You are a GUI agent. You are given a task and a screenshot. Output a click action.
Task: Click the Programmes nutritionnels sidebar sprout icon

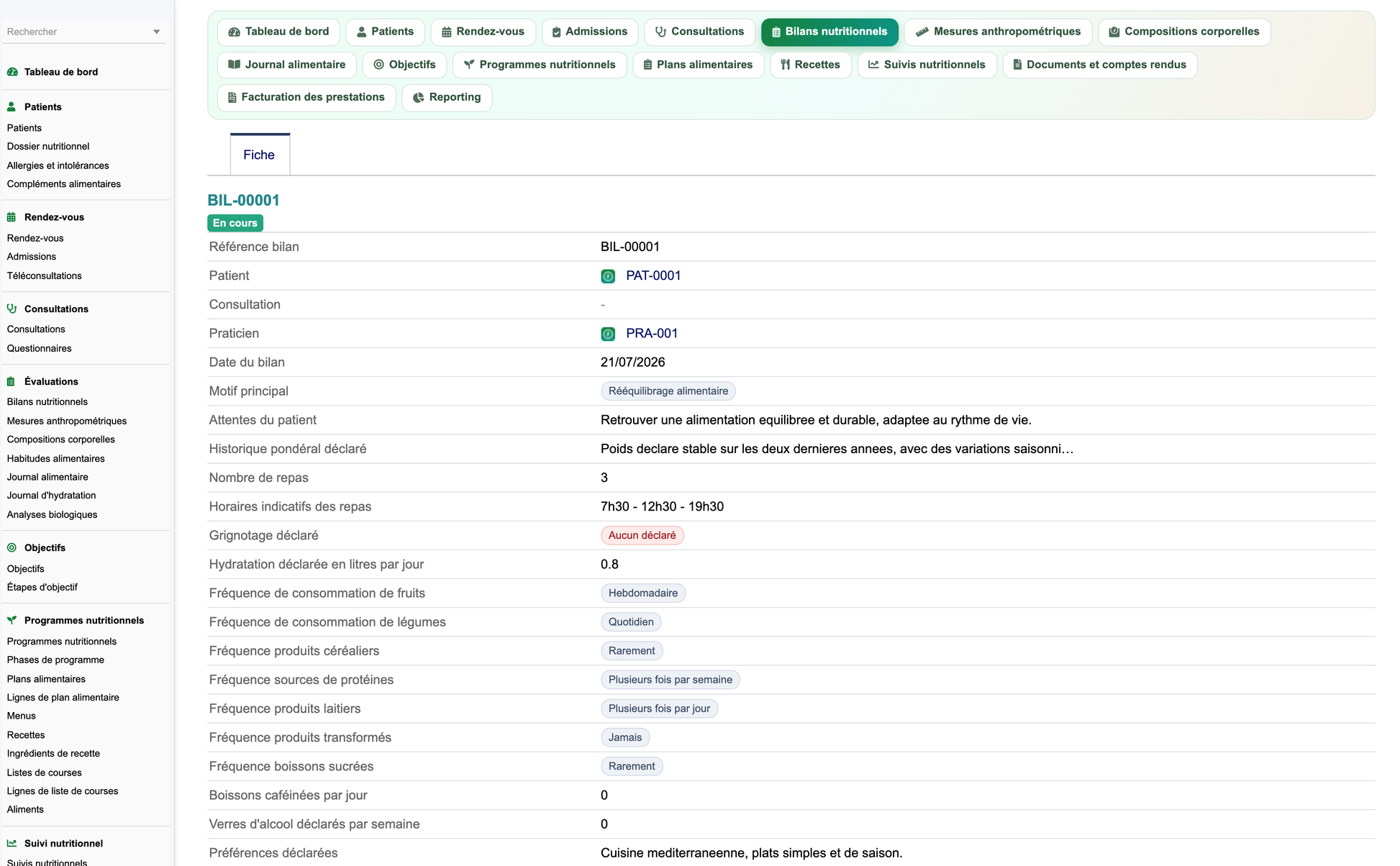[12, 620]
